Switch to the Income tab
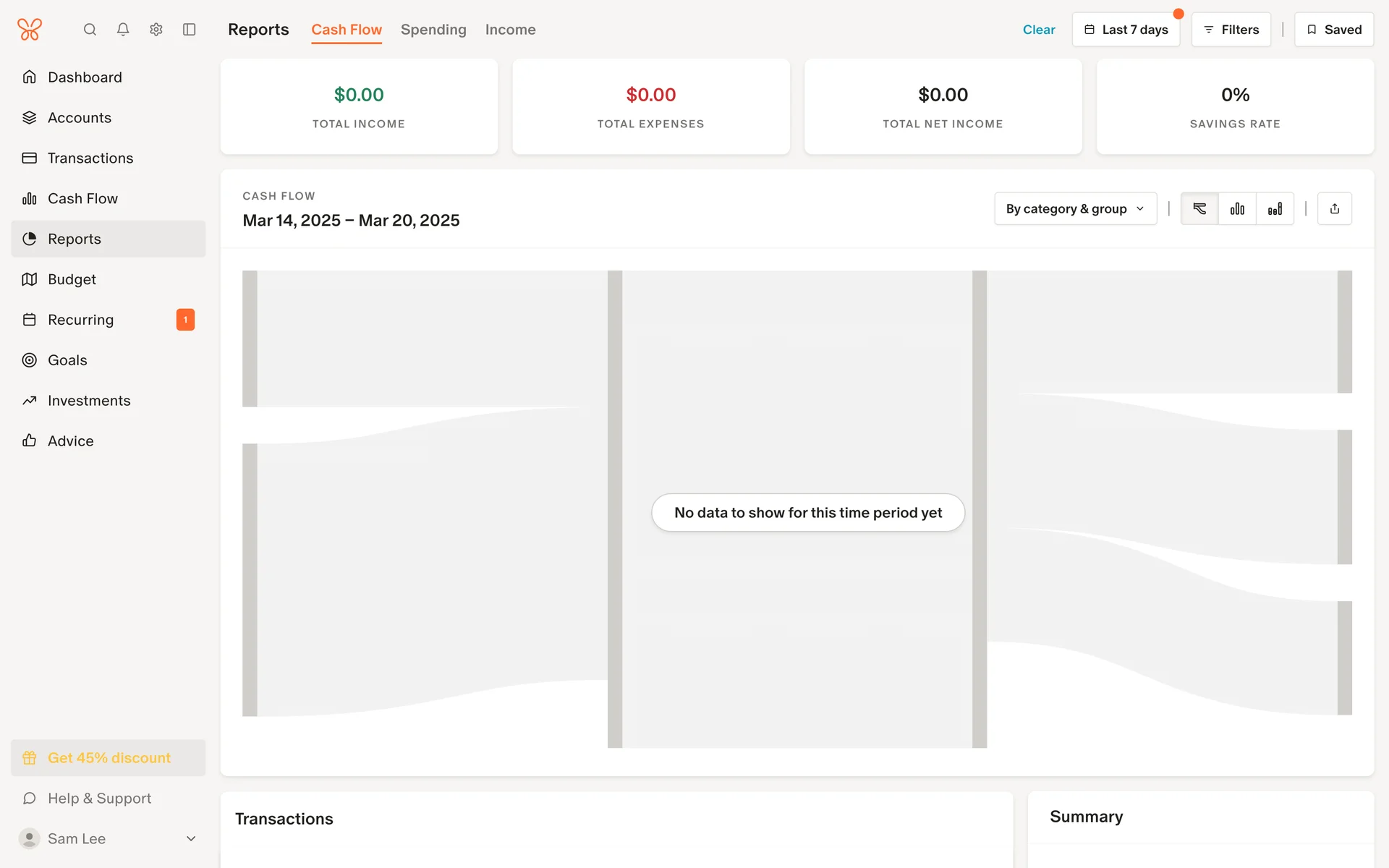 point(510,30)
